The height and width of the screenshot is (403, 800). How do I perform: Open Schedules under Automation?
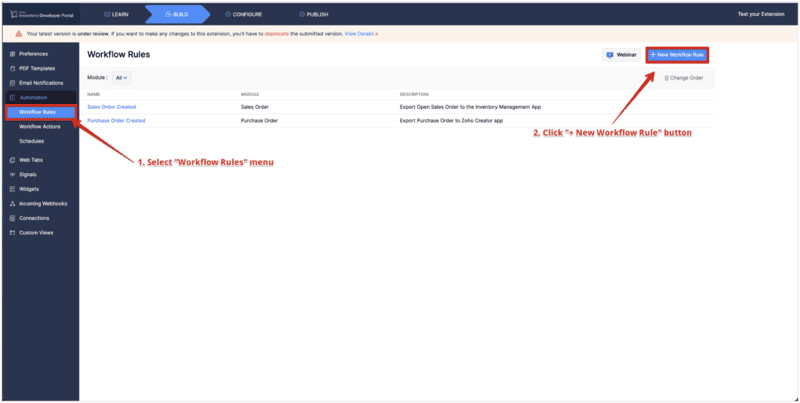pos(32,141)
